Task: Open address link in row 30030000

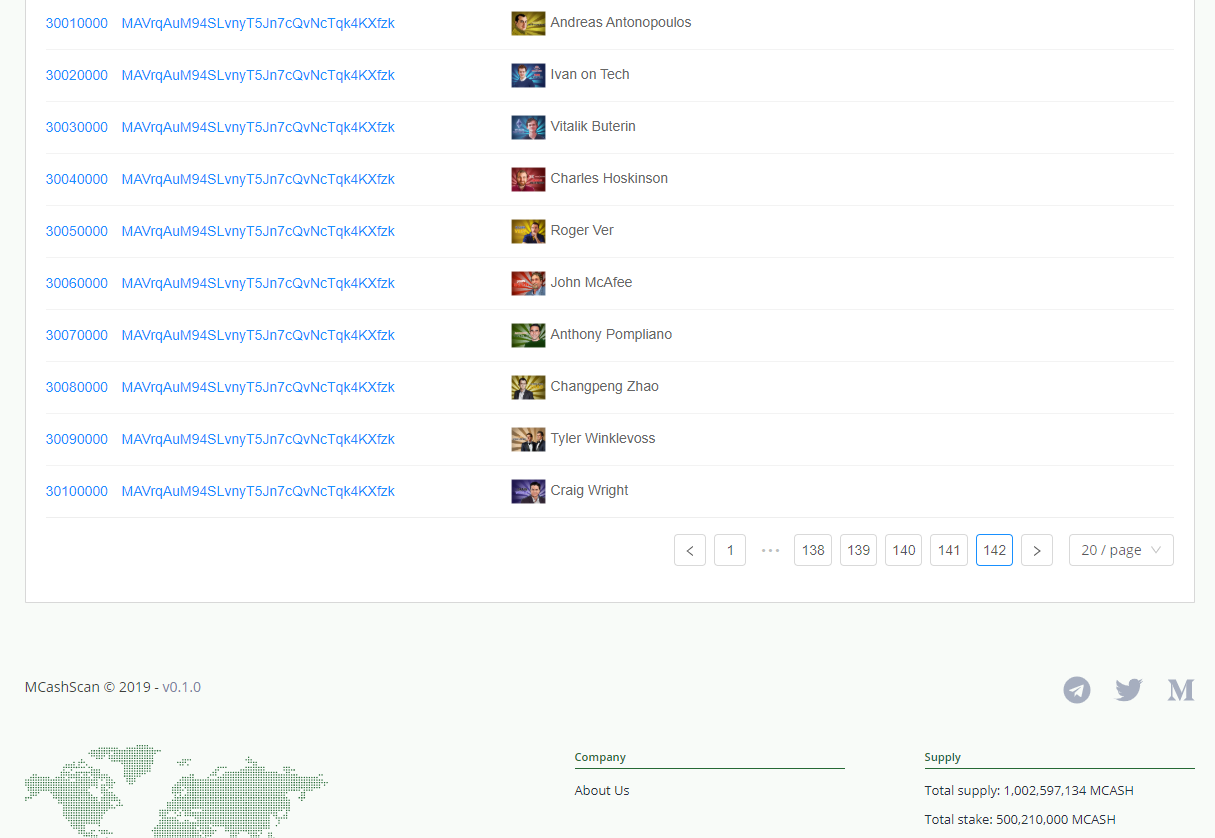Action: point(258,127)
